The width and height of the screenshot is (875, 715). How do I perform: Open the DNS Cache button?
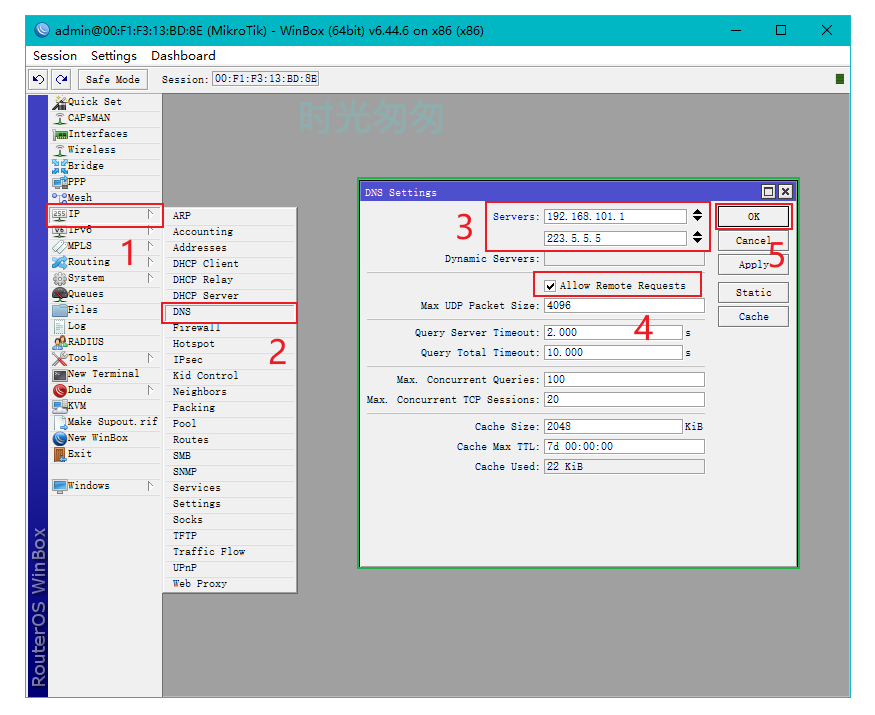coord(753,316)
